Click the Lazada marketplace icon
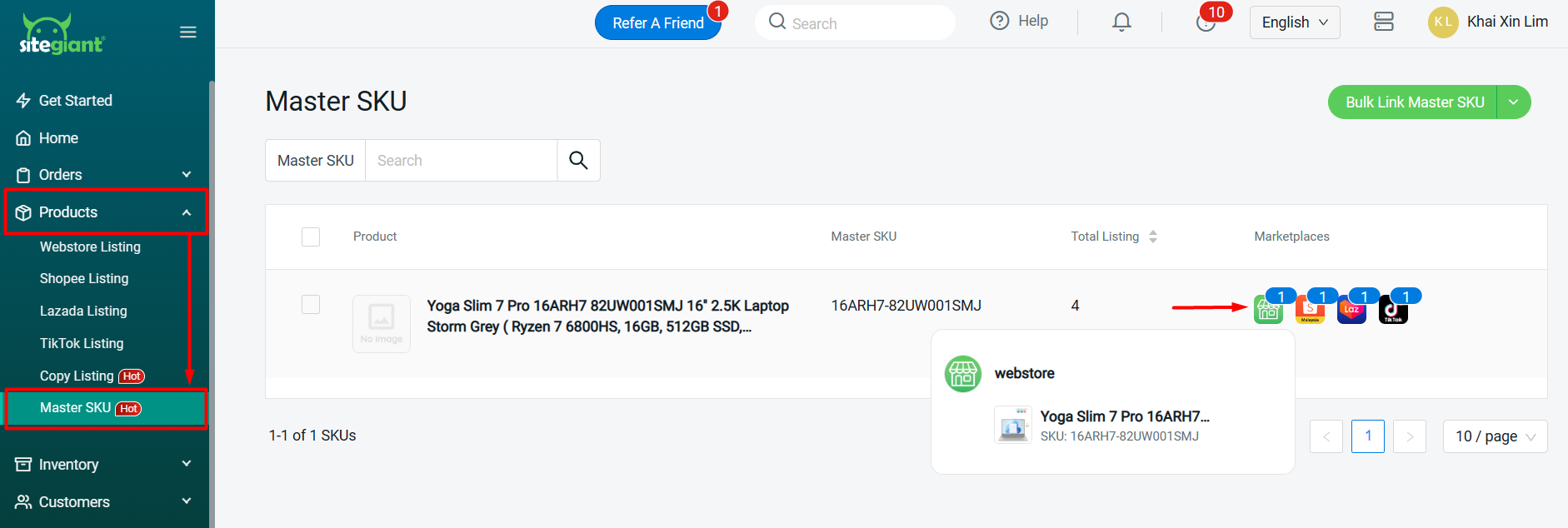The height and width of the screenshot is (528, 1568). 1351,311
